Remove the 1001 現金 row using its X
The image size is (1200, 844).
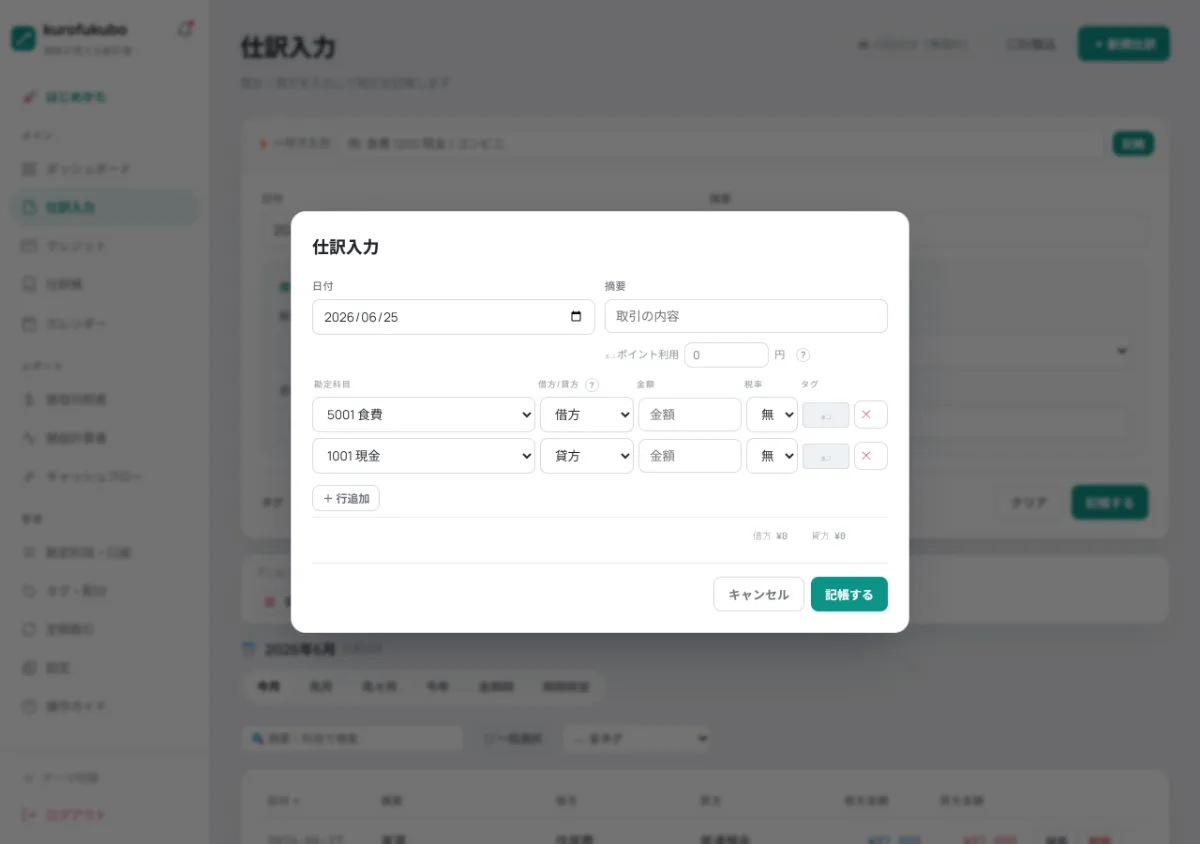[870, 456]
